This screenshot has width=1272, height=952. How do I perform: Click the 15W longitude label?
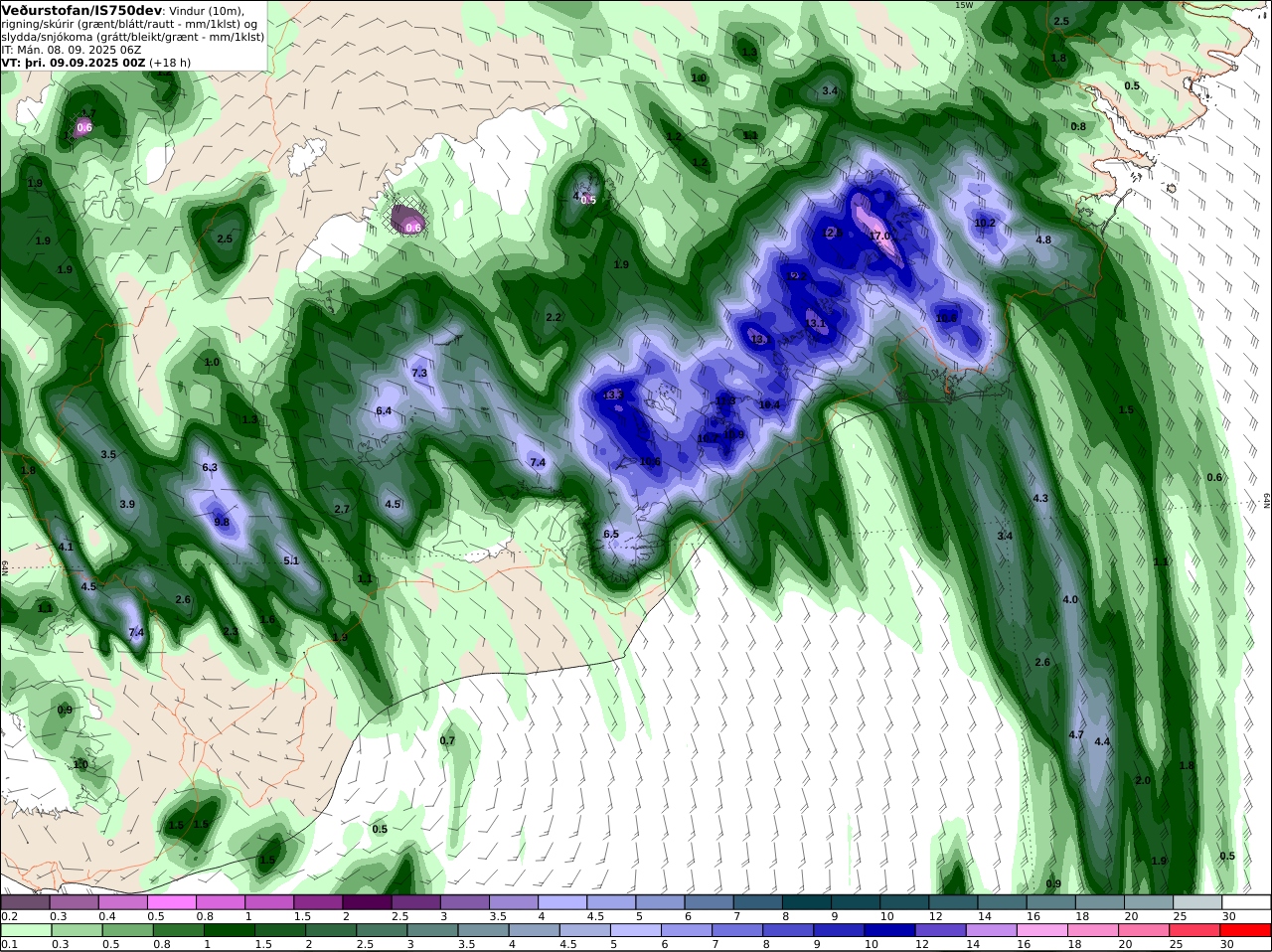coord(964,5)
